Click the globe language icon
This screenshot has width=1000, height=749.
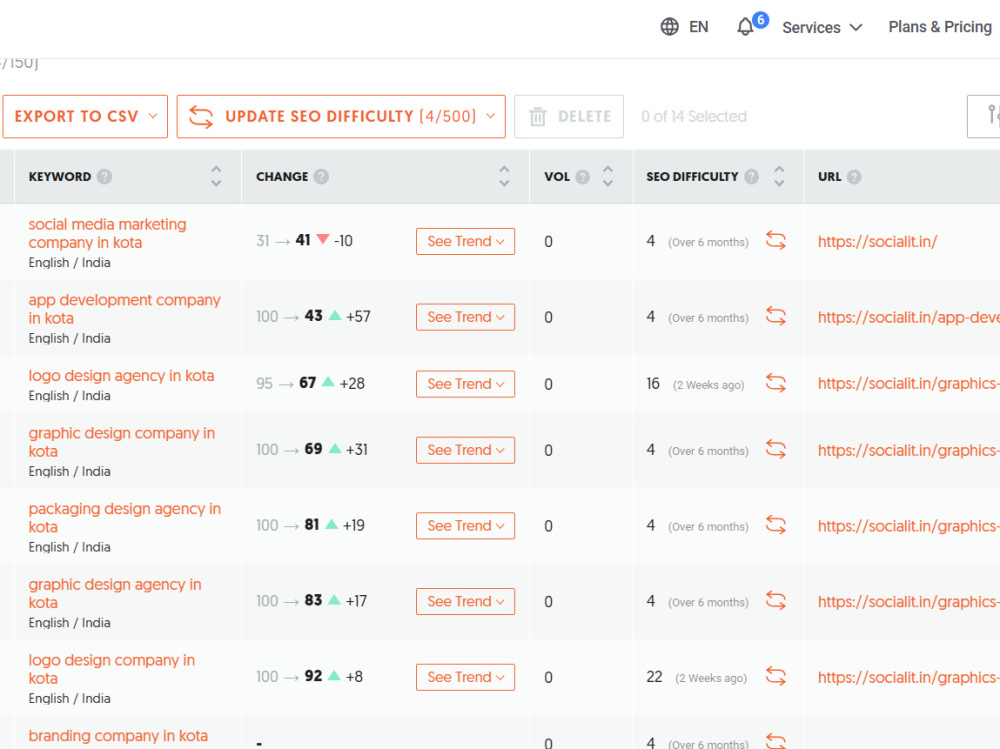point(669,27)
